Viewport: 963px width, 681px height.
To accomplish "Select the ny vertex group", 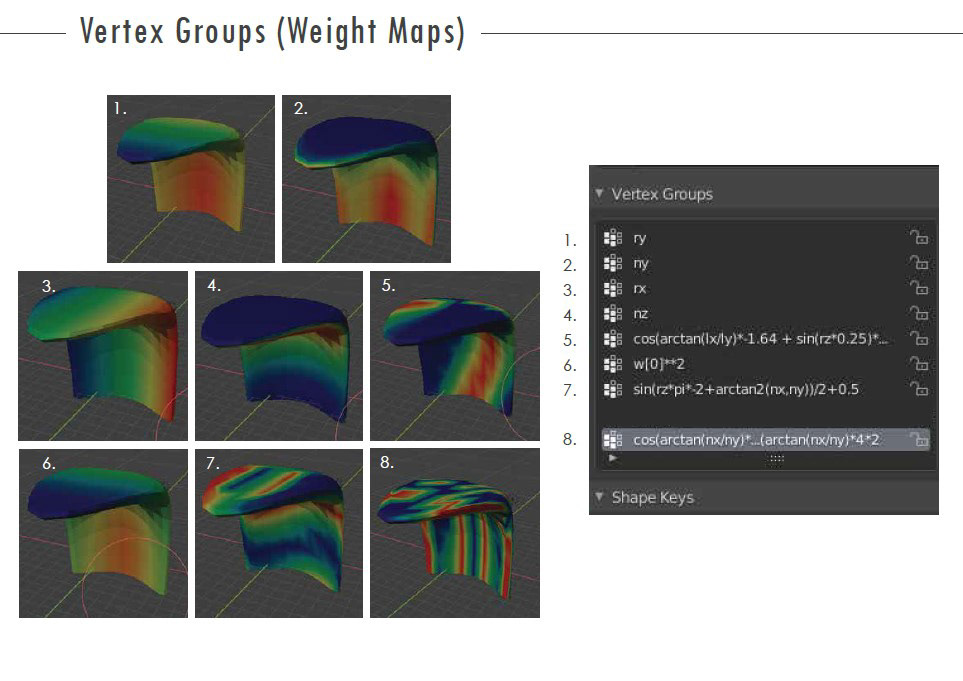I will [x=765, y=263].
